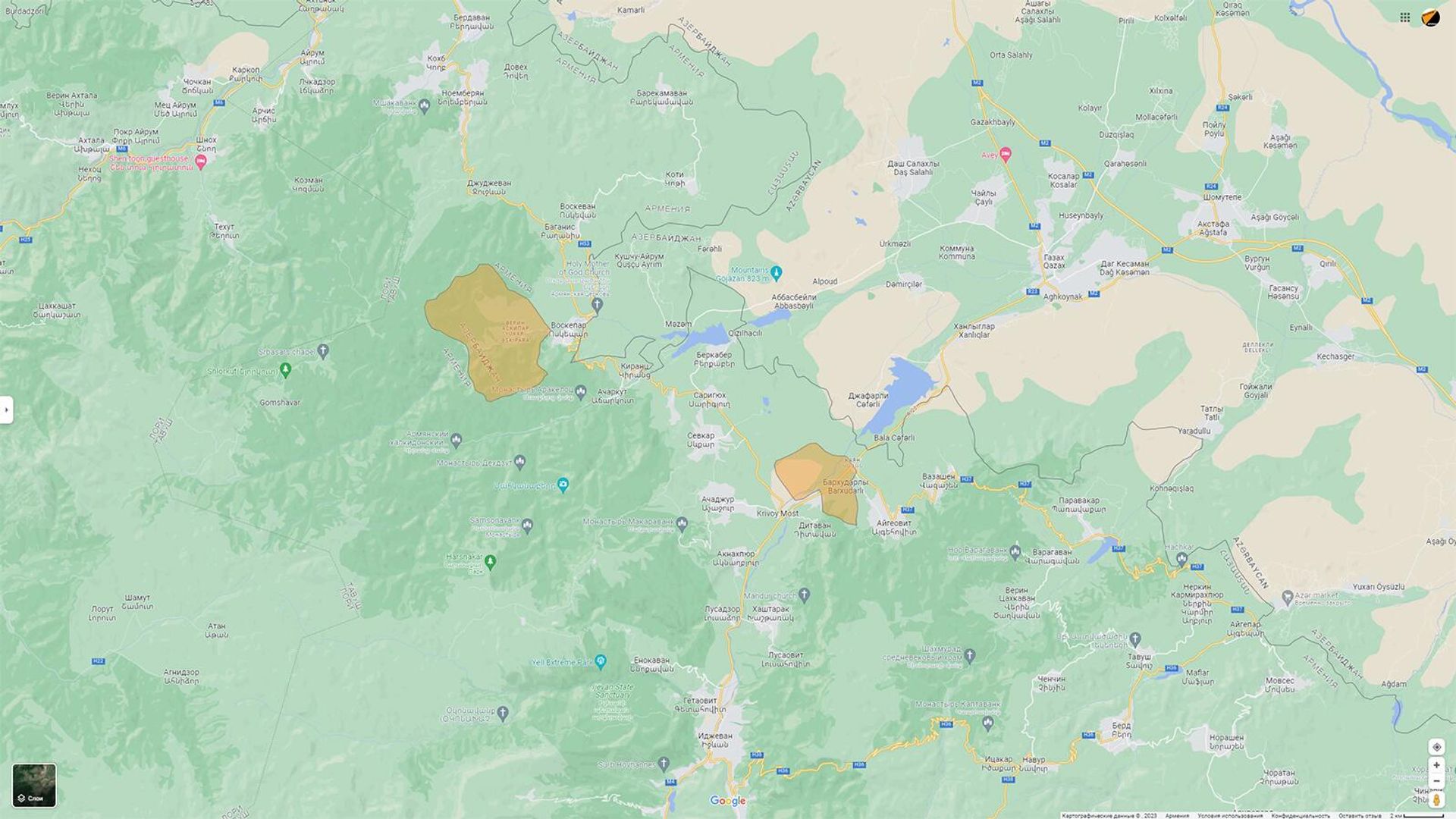Viewport: 1456px width, 819px height.
Task: Open the Shen Togn guesthouse pink marker
Action: point(201,162)
